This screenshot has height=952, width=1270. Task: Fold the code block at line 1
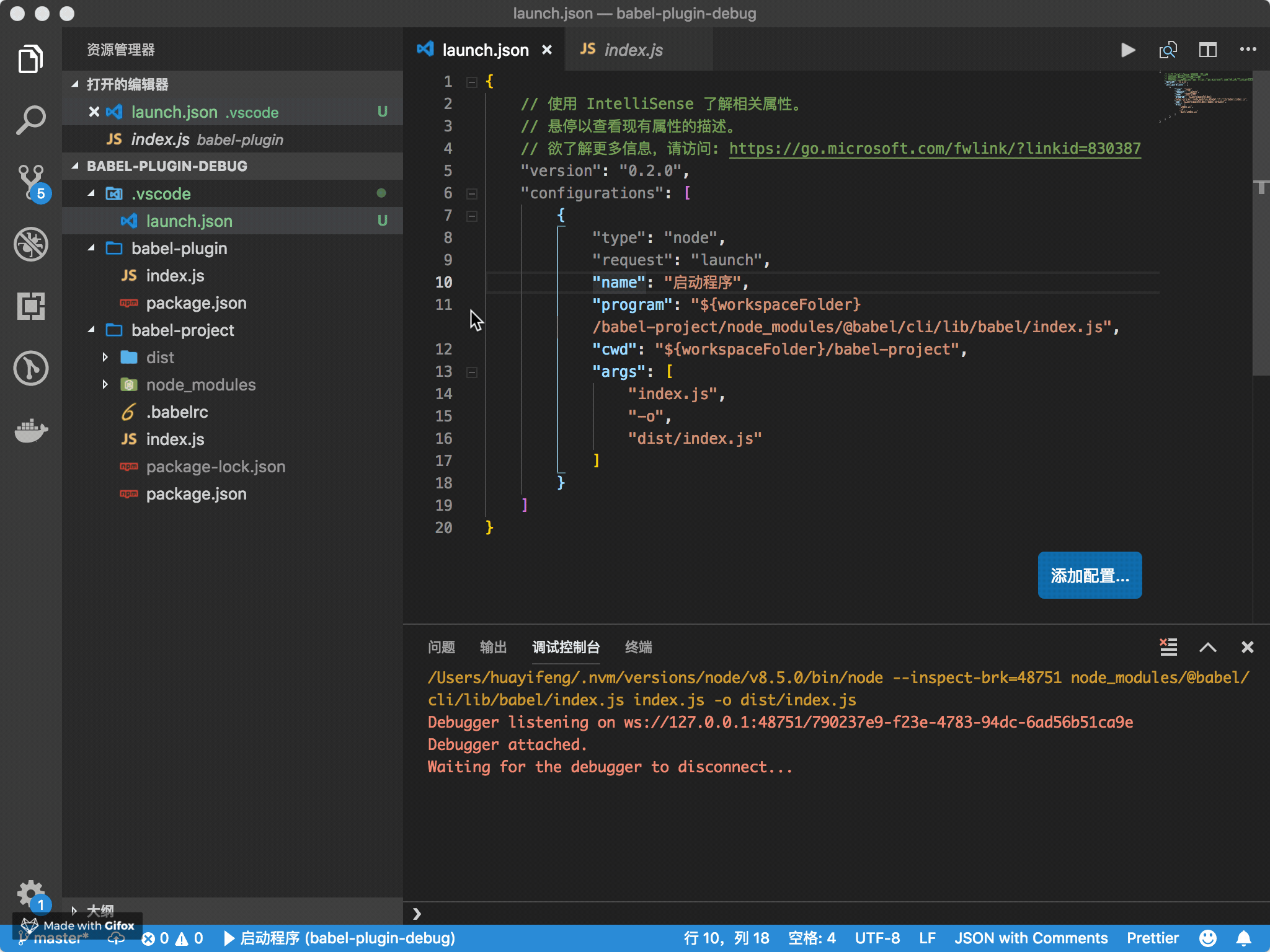[x=472, y=82]
